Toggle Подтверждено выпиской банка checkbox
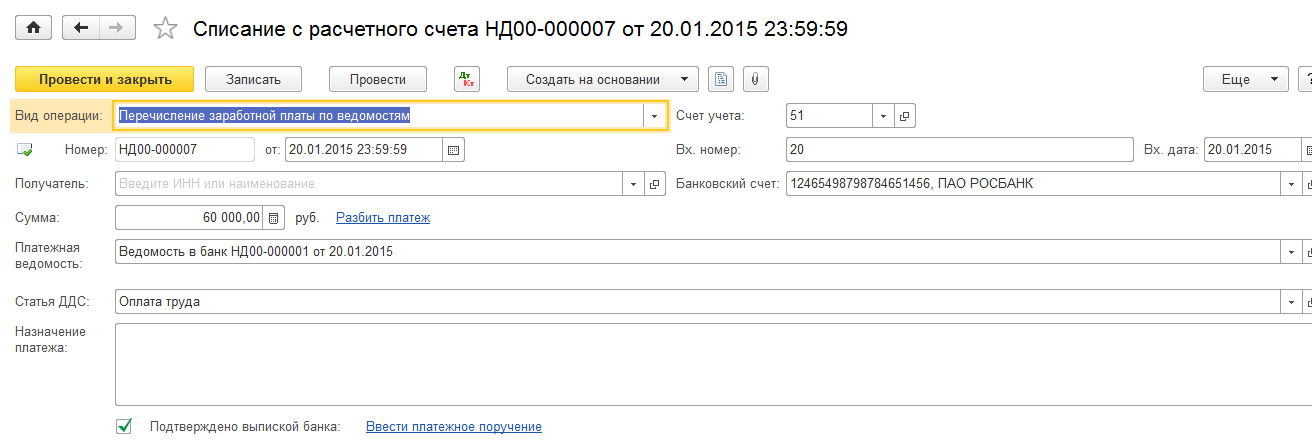Image resolution: width=1312 pixels, height=446 pixels. click(124, 426)
